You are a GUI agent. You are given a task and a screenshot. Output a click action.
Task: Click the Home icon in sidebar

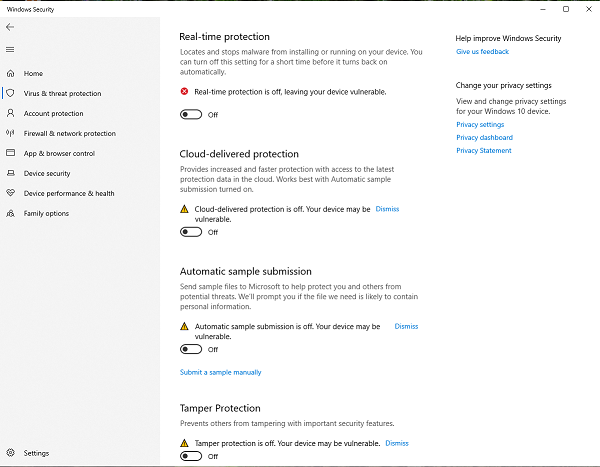click(x=11, y=73)
